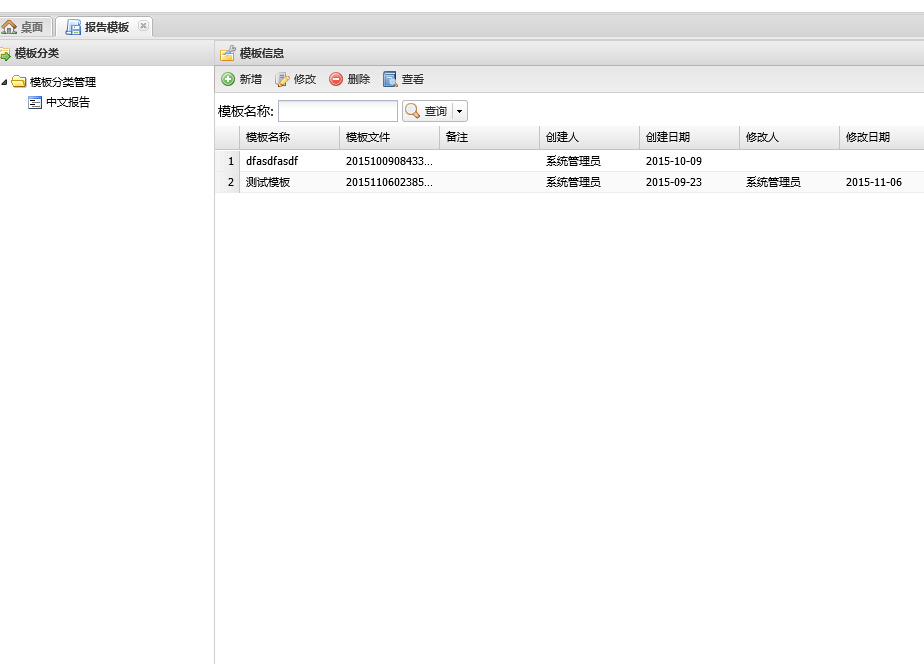Sort by the 创建日期 column header
The image size is (924, 664).
[668, 137]
